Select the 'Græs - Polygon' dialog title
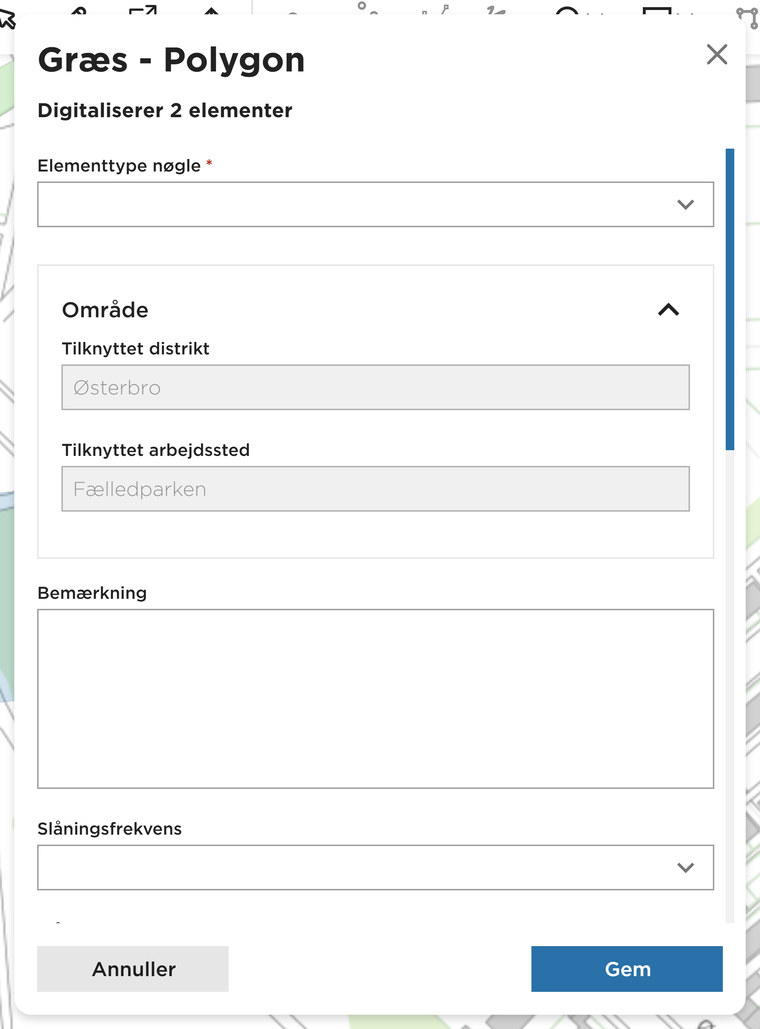 pyautogui.click(x=171, y=60)
